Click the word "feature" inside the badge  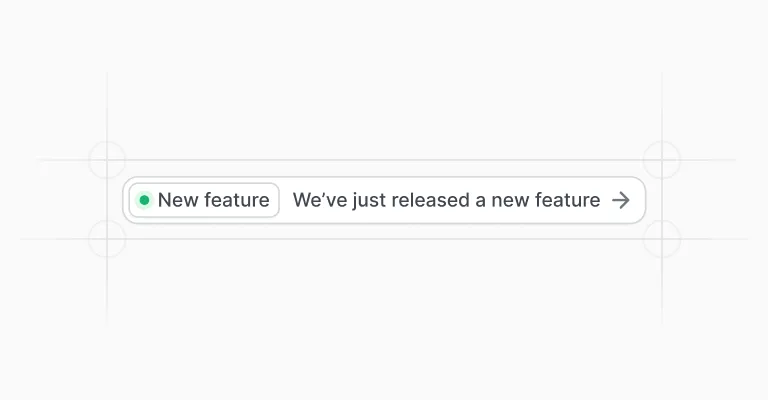tap(237, 200)
